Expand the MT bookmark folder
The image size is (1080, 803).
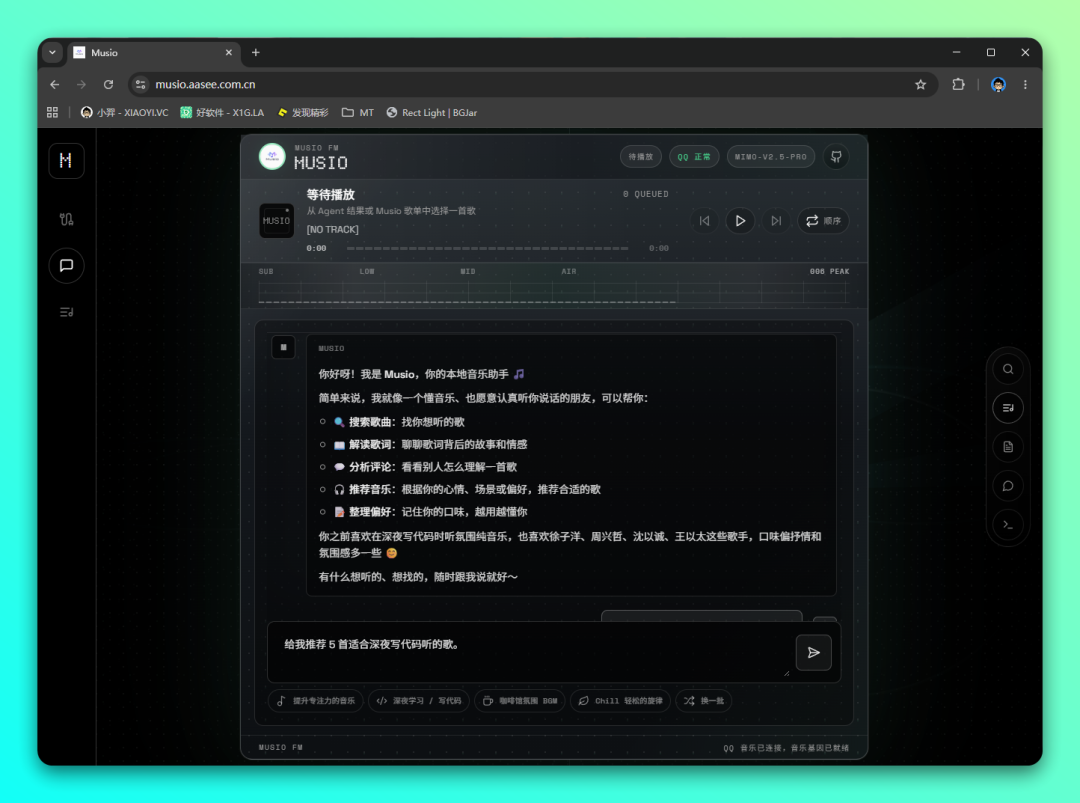tap(358, 112)
